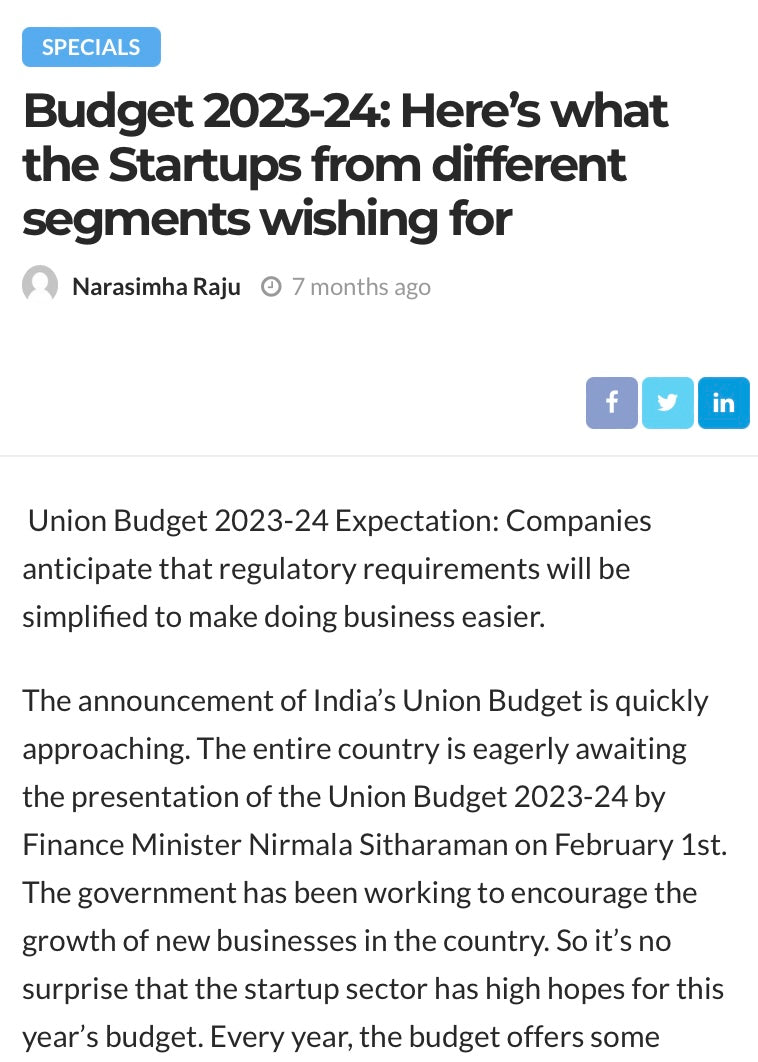Share the article on Twitter
Image resolution: width=758 pixels, height=1062 pixels.
click(x=667, y=403)
